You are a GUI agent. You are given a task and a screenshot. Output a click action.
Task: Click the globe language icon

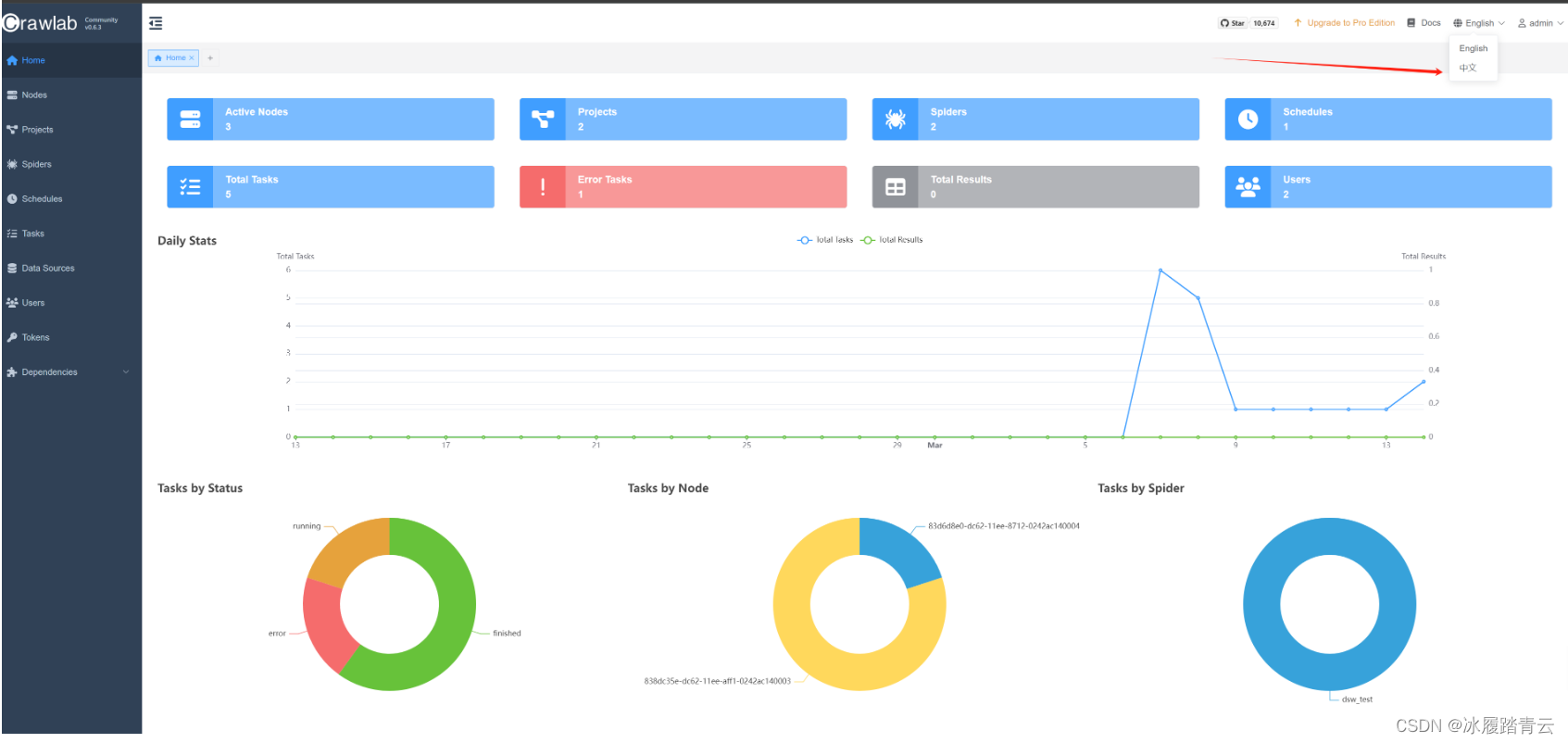[1458, 23]
